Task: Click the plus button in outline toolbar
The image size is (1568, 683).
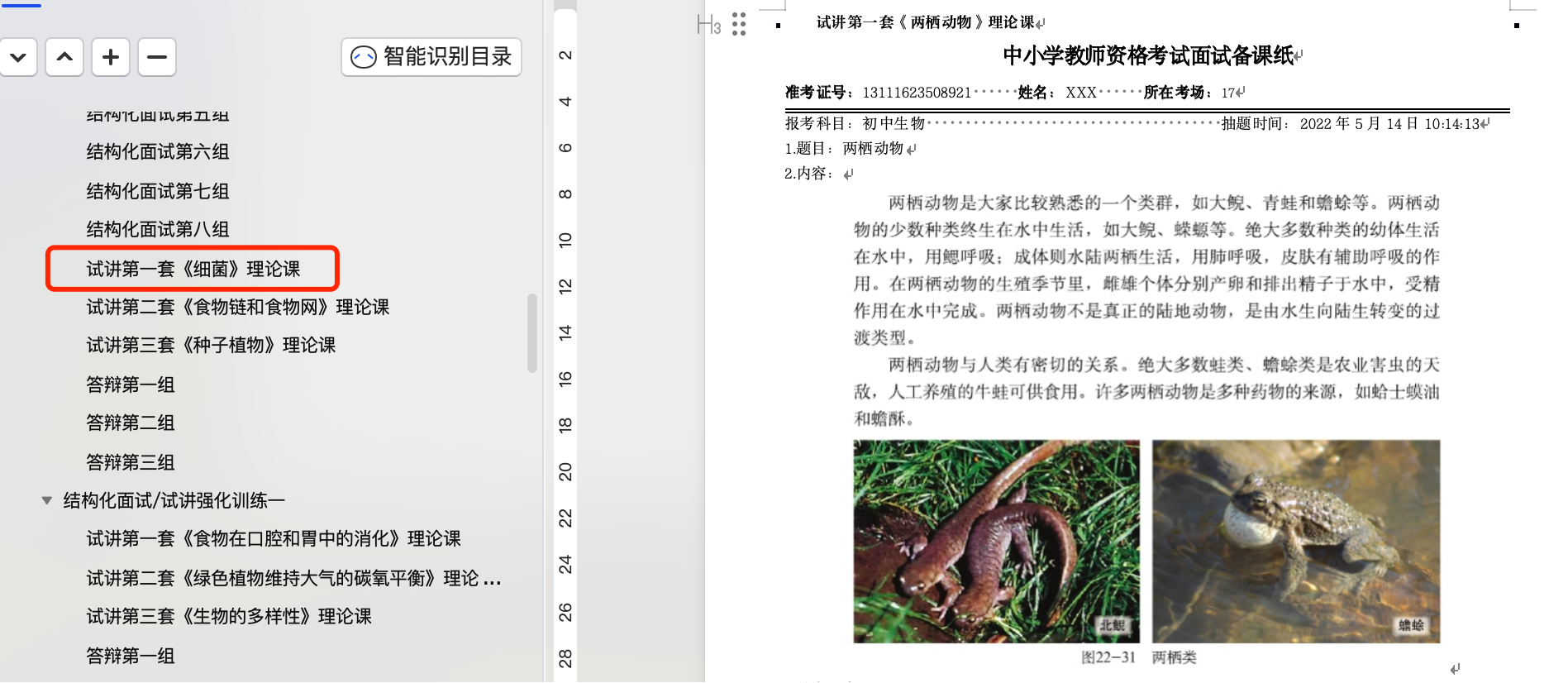Action: 111,57
